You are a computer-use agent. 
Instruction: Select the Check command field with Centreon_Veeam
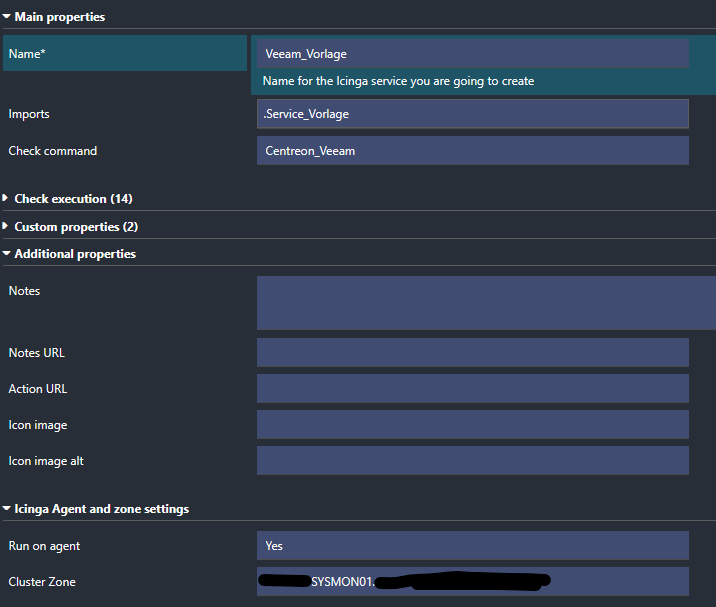(472, 151)
